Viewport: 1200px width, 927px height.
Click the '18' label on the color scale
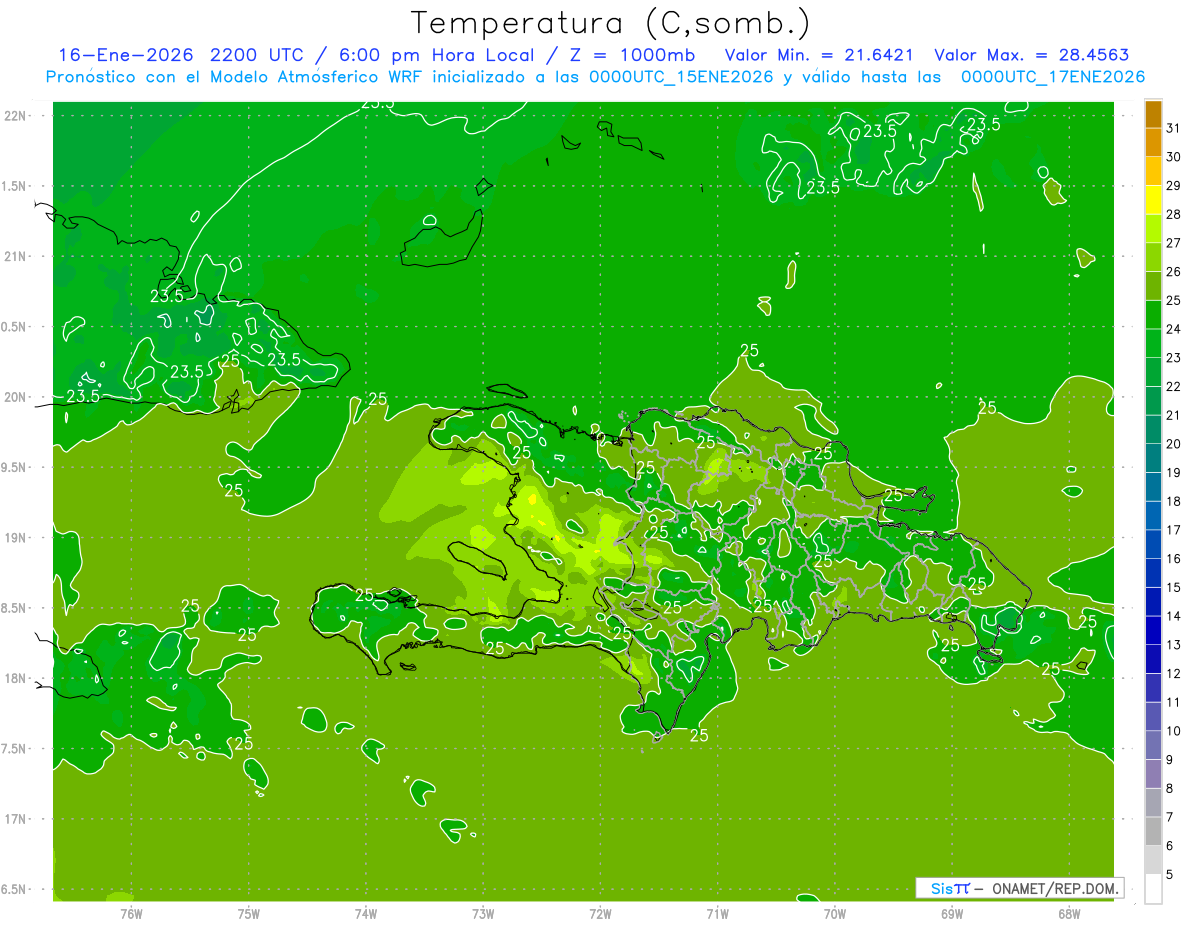coord(1174,501)
